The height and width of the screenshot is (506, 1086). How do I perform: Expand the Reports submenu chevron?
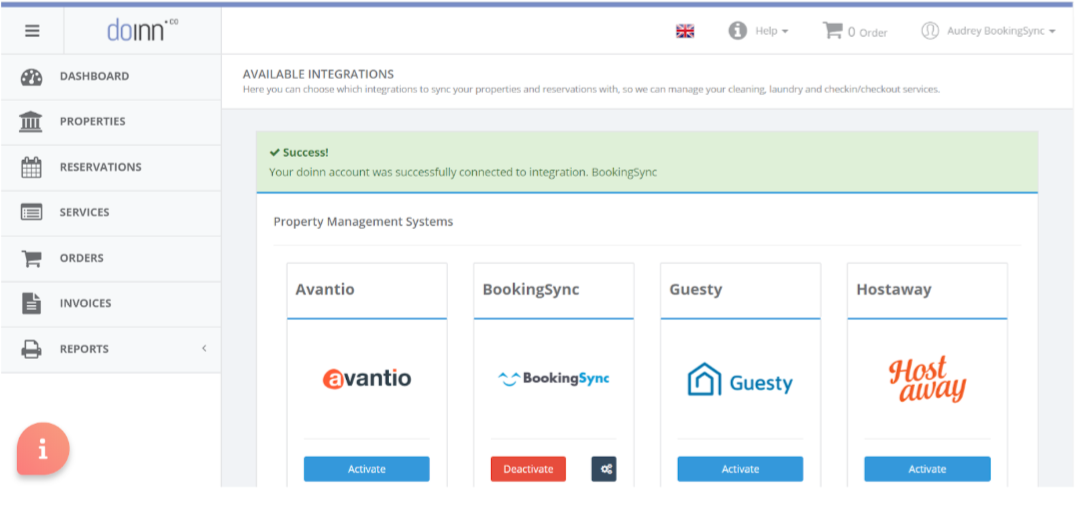pos(204,348)
